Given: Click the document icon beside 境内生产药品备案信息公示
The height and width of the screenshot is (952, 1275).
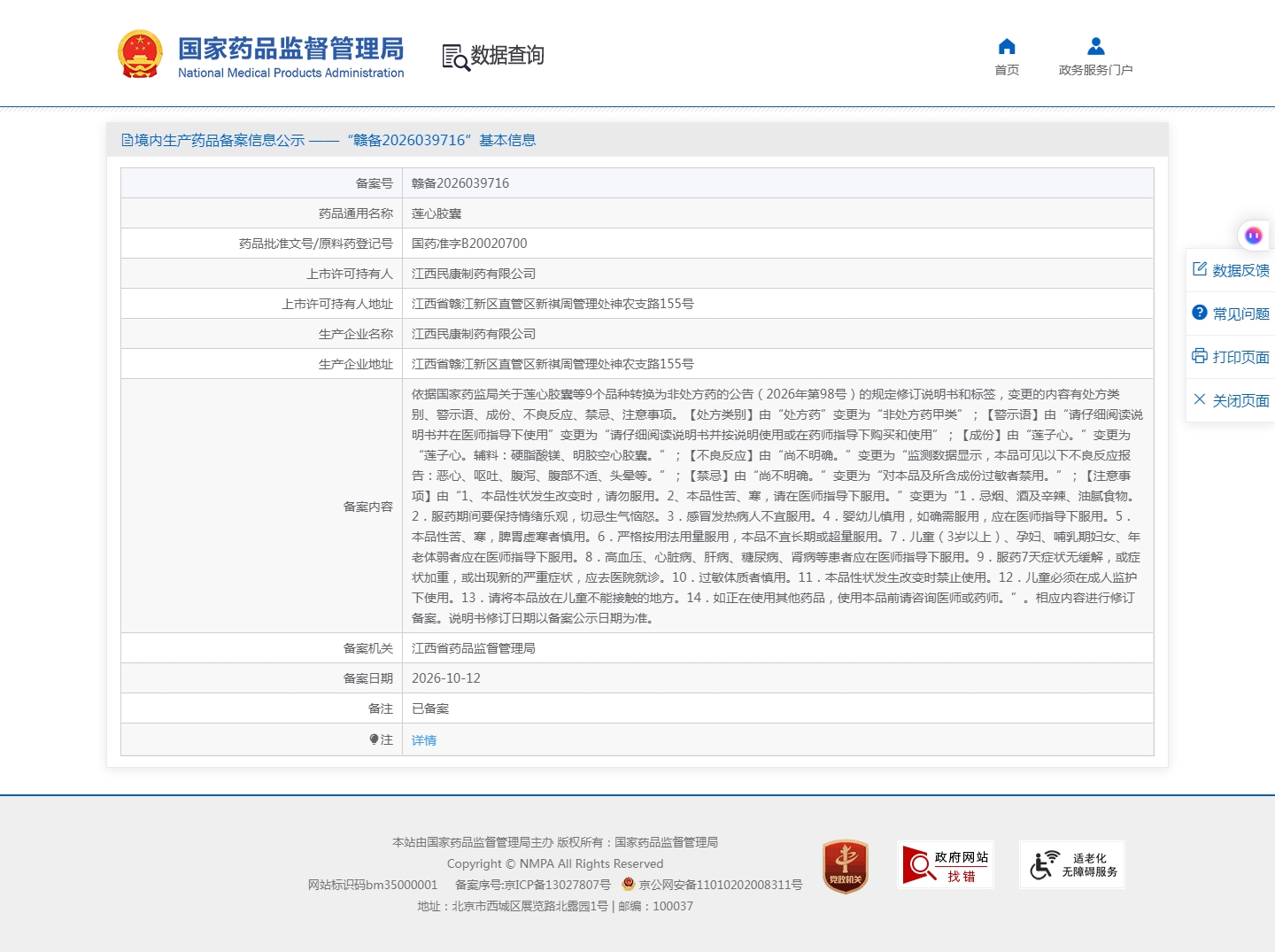Looking at the screenshot, I should pyautogui.click(x=127, y=140).
